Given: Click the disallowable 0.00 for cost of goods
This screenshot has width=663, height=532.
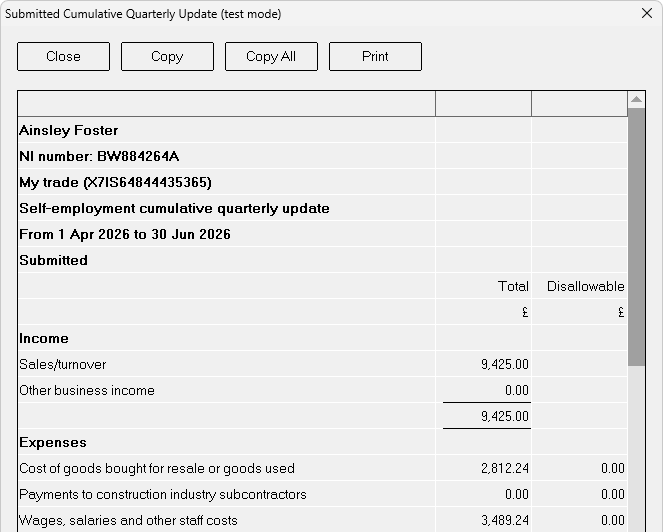Looking at the screenshot, I should (613, 469).
